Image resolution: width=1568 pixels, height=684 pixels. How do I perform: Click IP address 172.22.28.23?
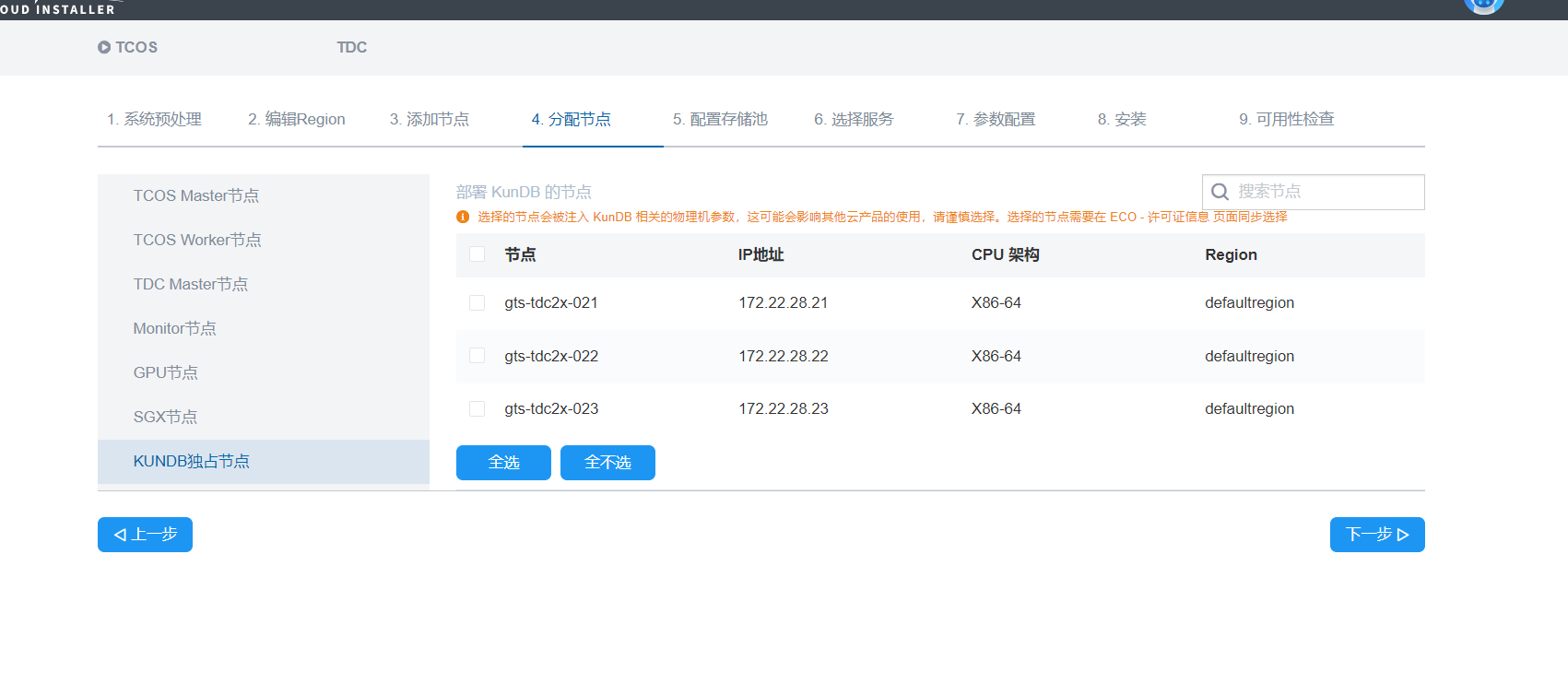783,408
